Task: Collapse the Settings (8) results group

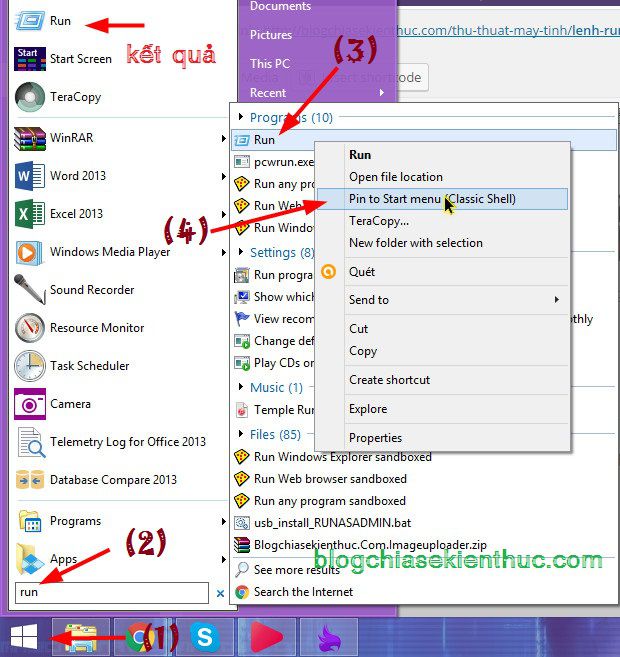Action: tap(240, 251)
